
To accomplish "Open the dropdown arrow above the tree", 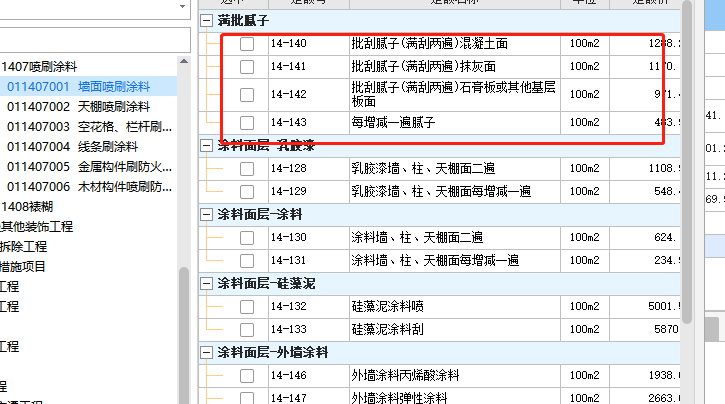I will click(x=182, y=6).
